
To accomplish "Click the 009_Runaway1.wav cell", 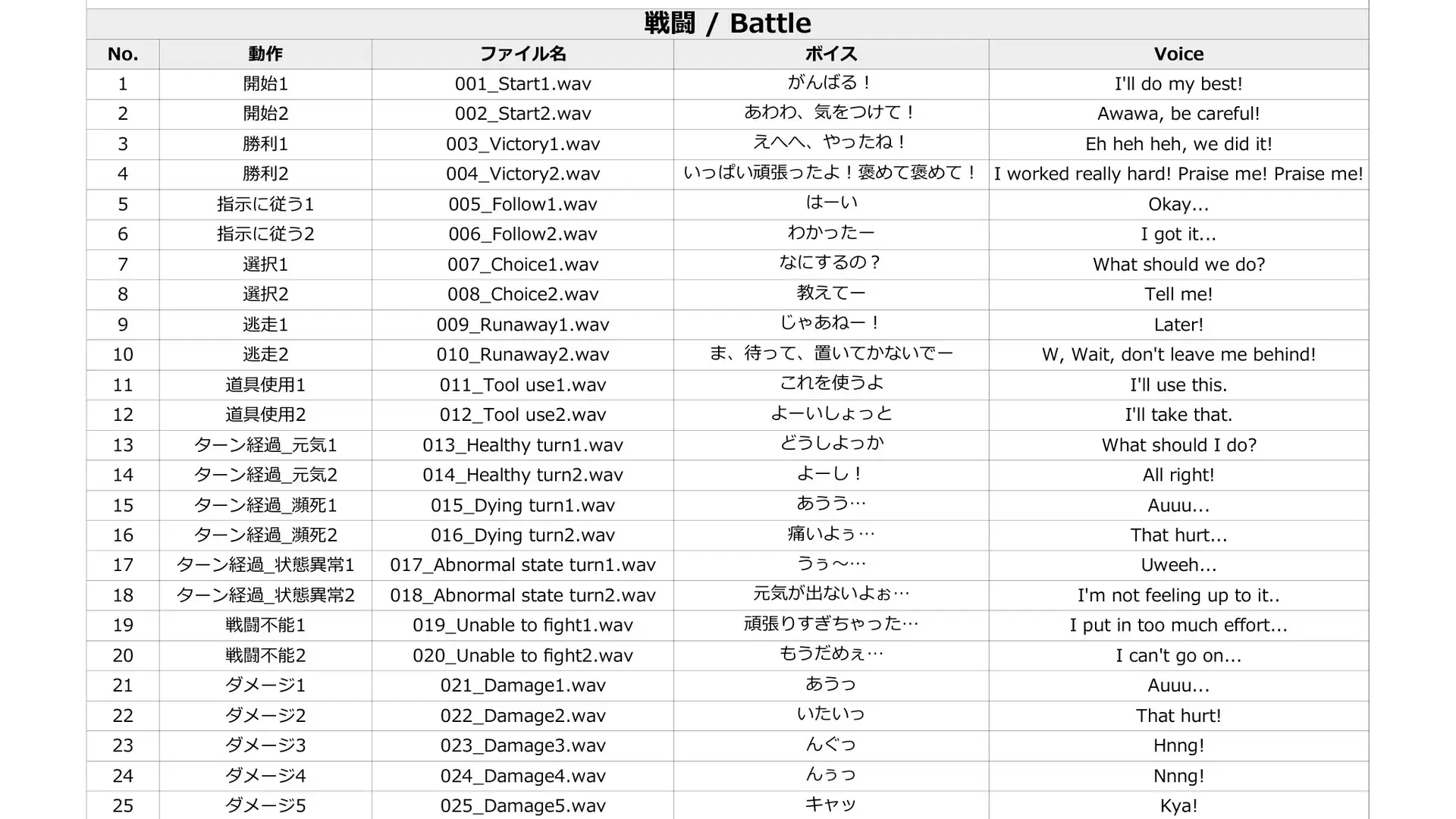I will point(522,325).
